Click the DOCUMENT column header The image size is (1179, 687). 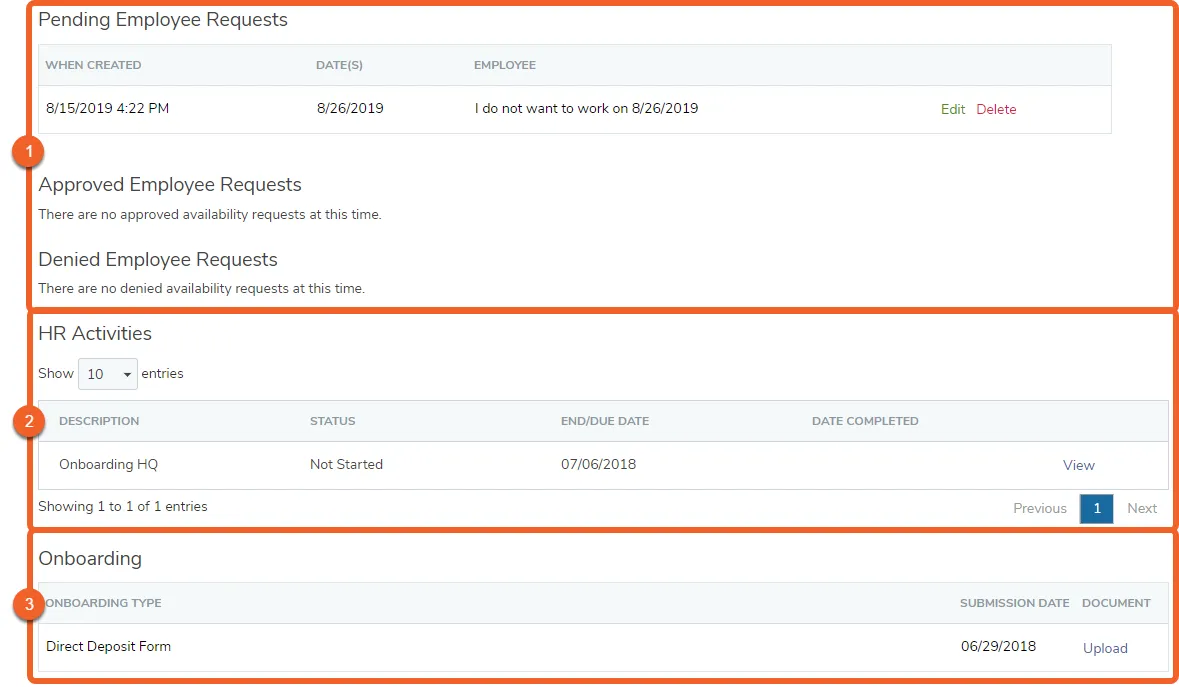click(x=1116, y=603)
